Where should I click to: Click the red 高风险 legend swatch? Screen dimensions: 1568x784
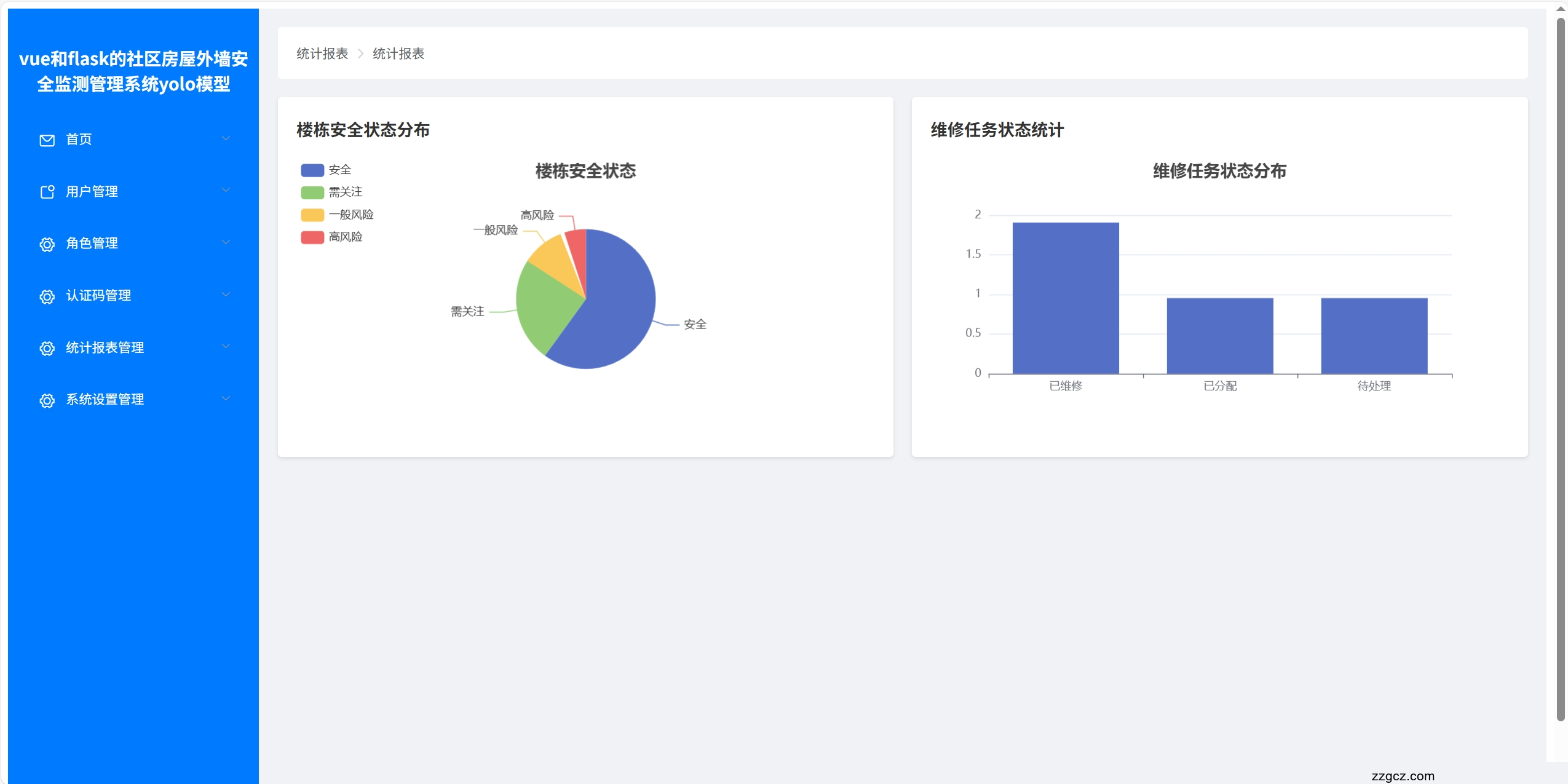tap(312, 237)
